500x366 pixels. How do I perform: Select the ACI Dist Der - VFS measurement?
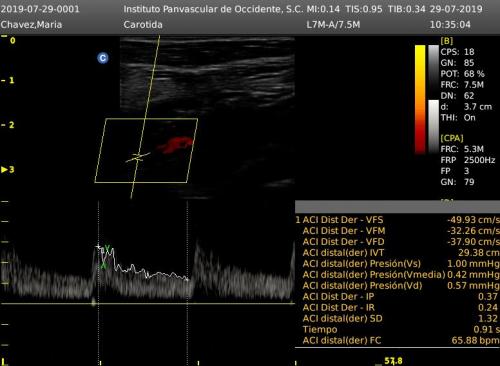tap(397, 220)
